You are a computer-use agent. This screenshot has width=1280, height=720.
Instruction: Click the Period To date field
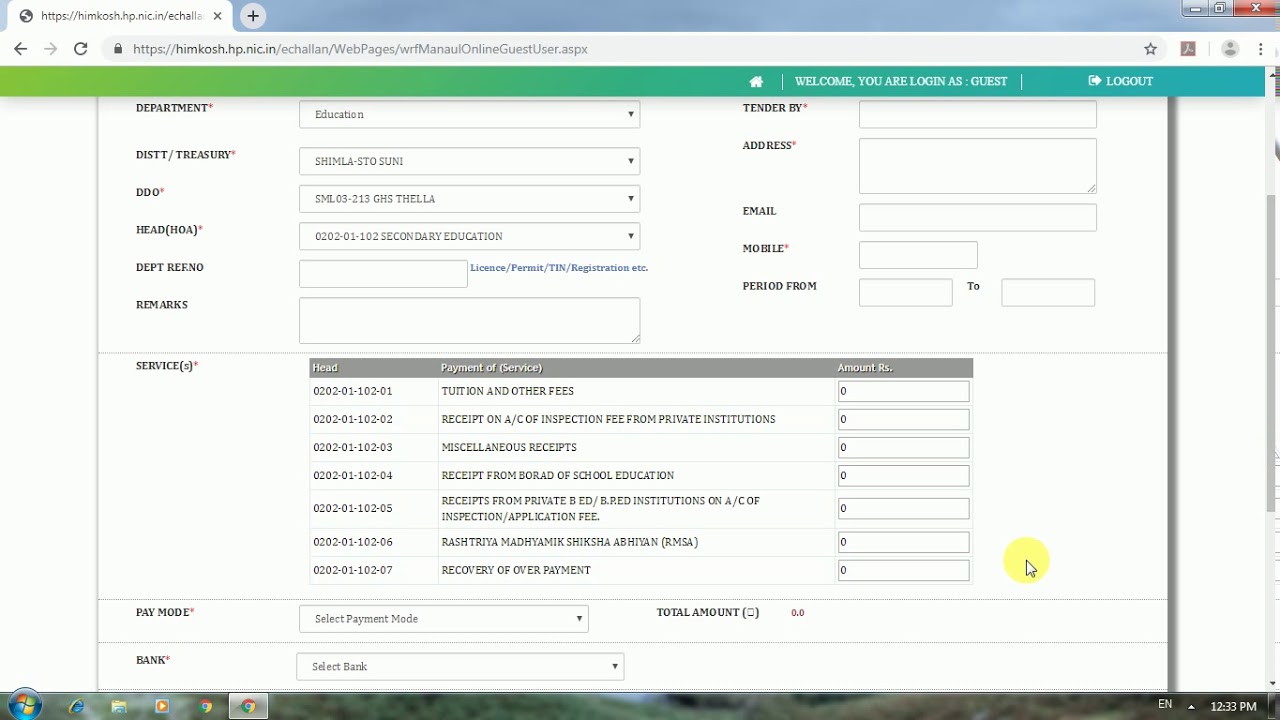1048,292
